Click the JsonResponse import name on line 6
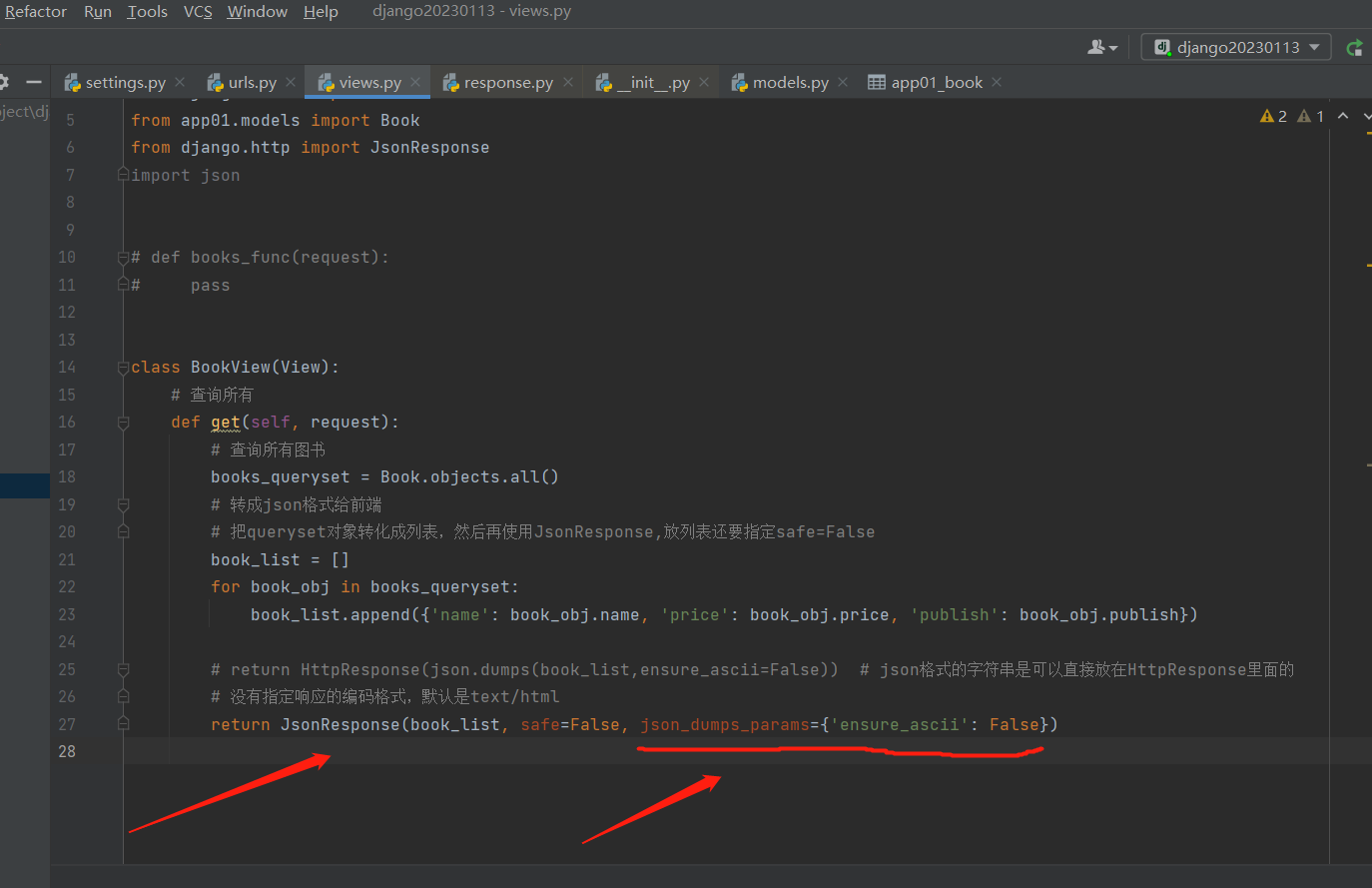1372x888 pixels. coord(429,148)
